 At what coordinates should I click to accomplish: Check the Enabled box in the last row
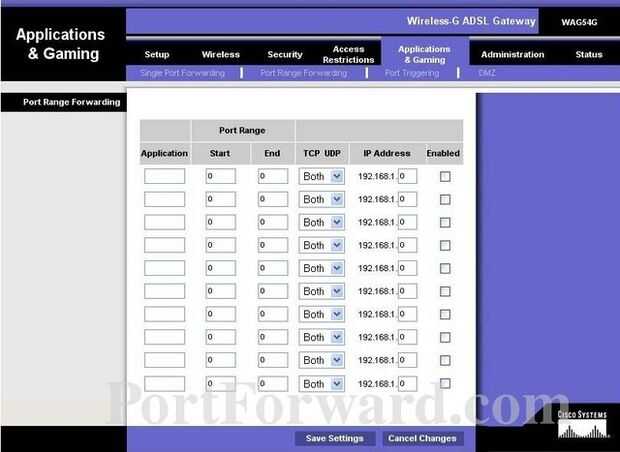(445, 383)
